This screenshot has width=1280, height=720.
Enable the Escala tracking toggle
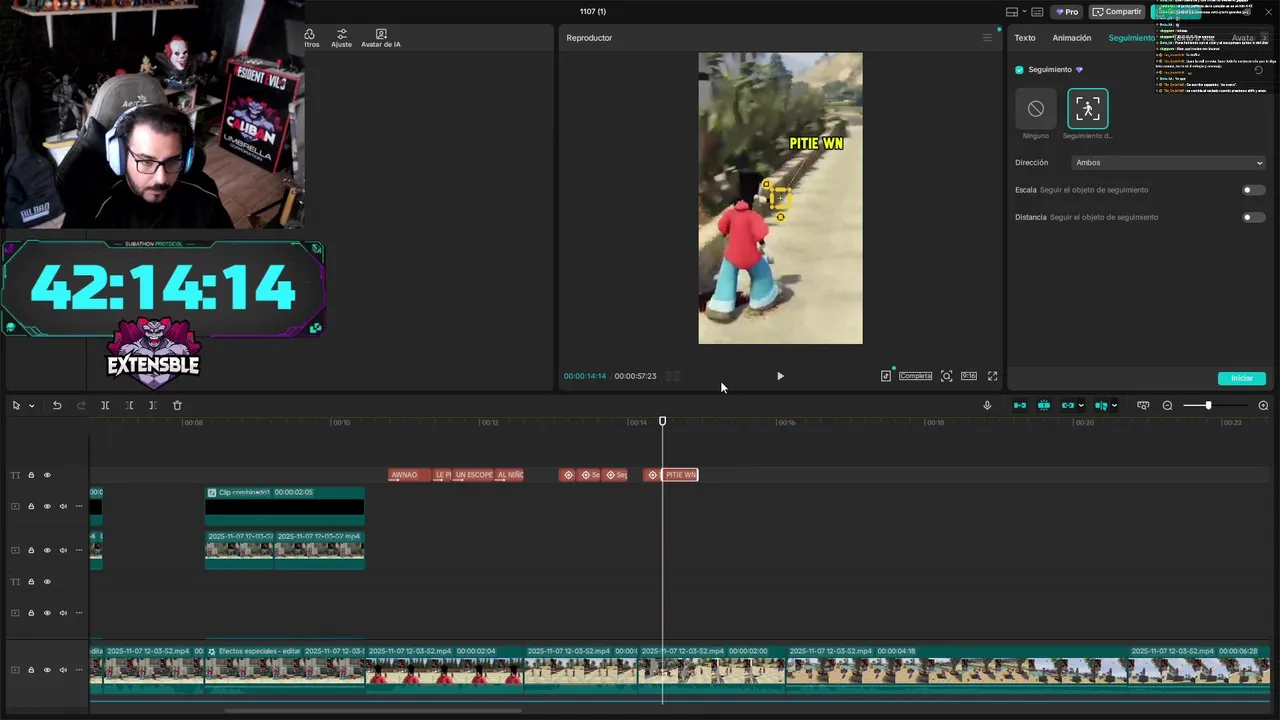1253,190
